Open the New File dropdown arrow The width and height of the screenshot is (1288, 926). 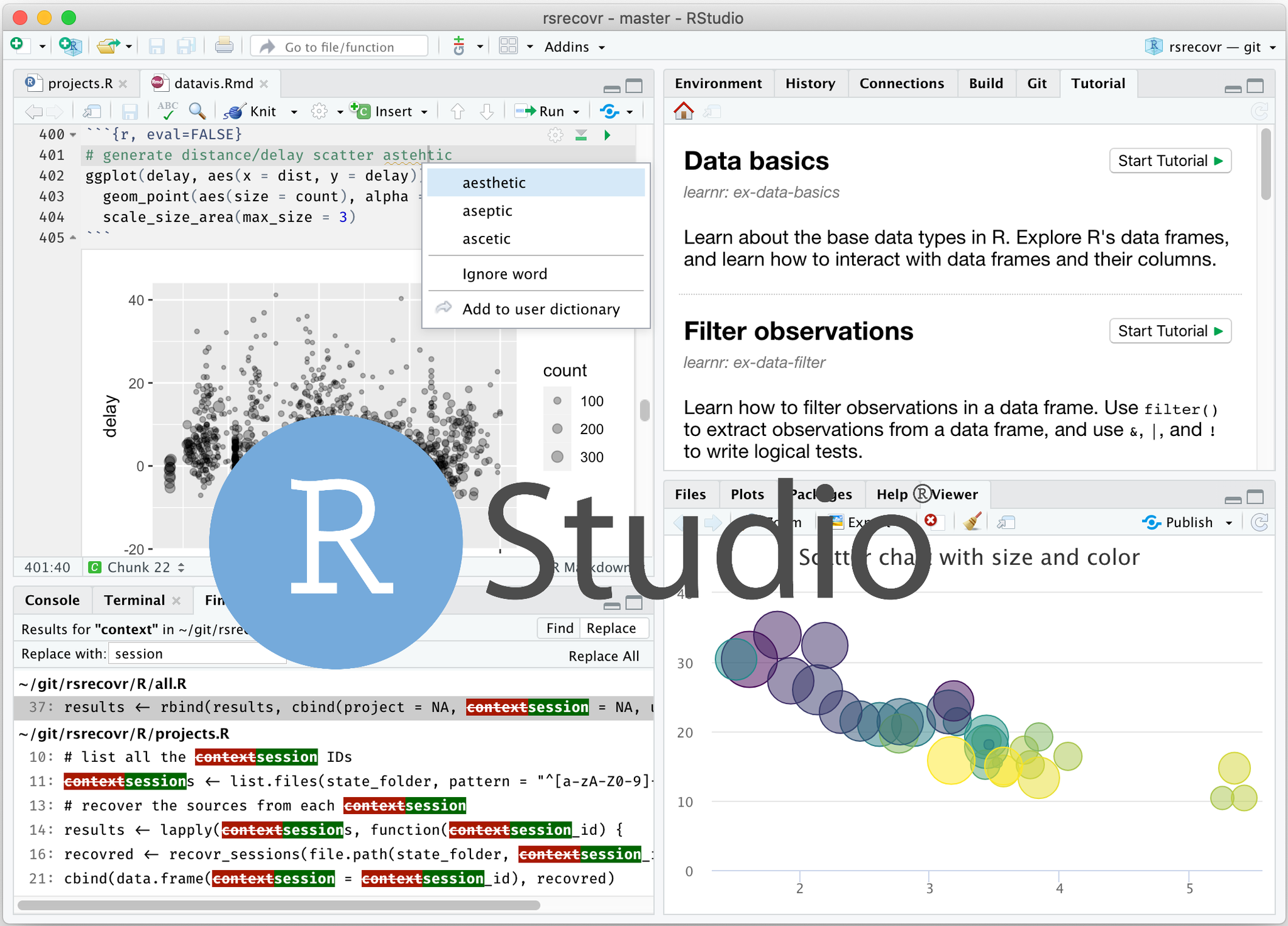tap(42, 47)
